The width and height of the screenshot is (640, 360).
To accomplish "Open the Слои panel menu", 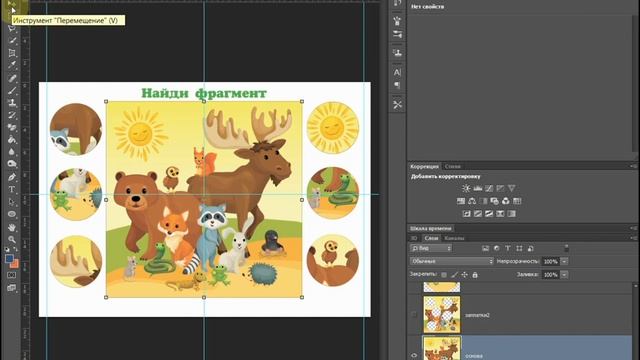I will pos(633,238).
